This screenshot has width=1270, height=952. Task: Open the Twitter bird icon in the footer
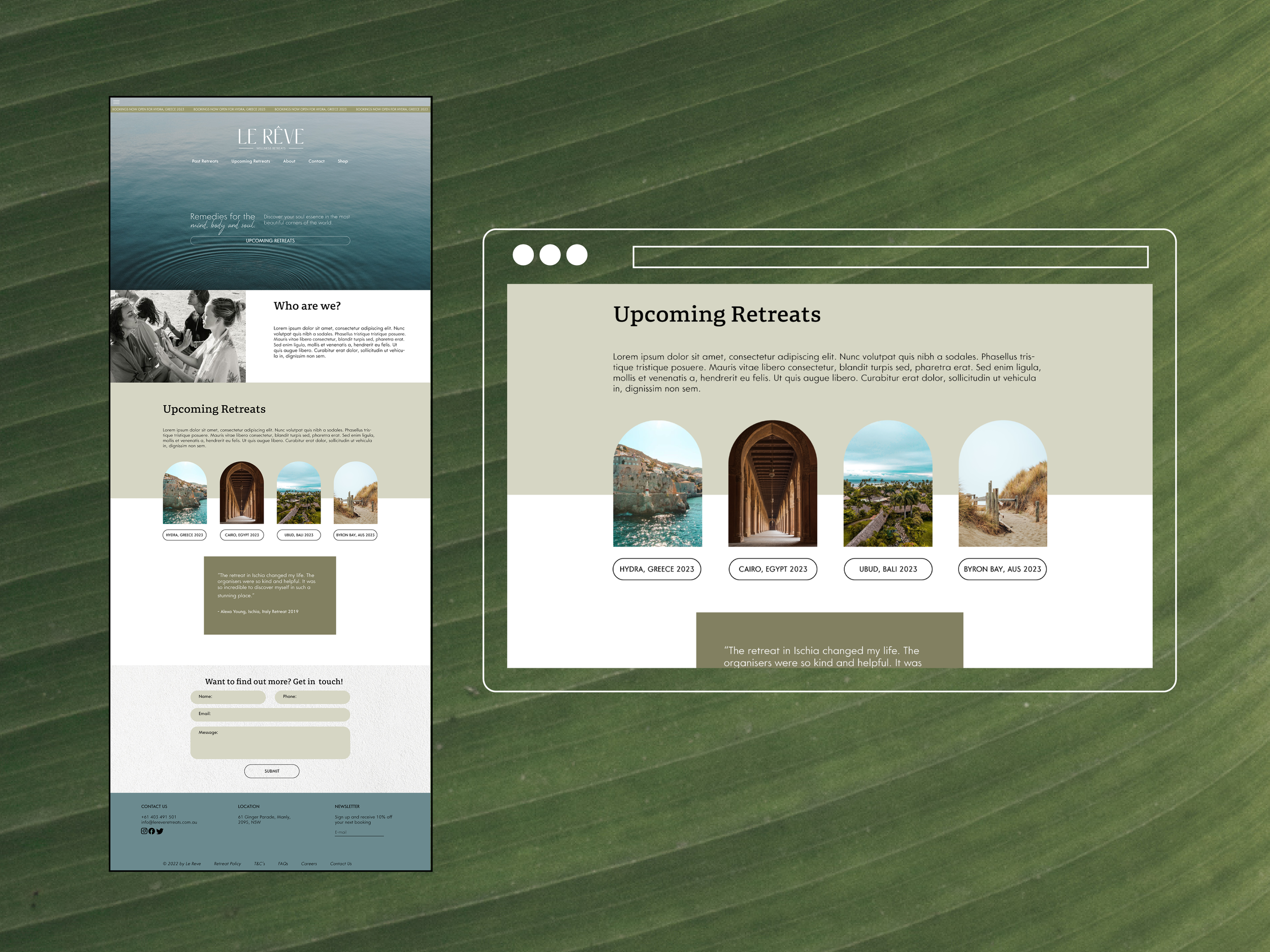coord(160,831)
